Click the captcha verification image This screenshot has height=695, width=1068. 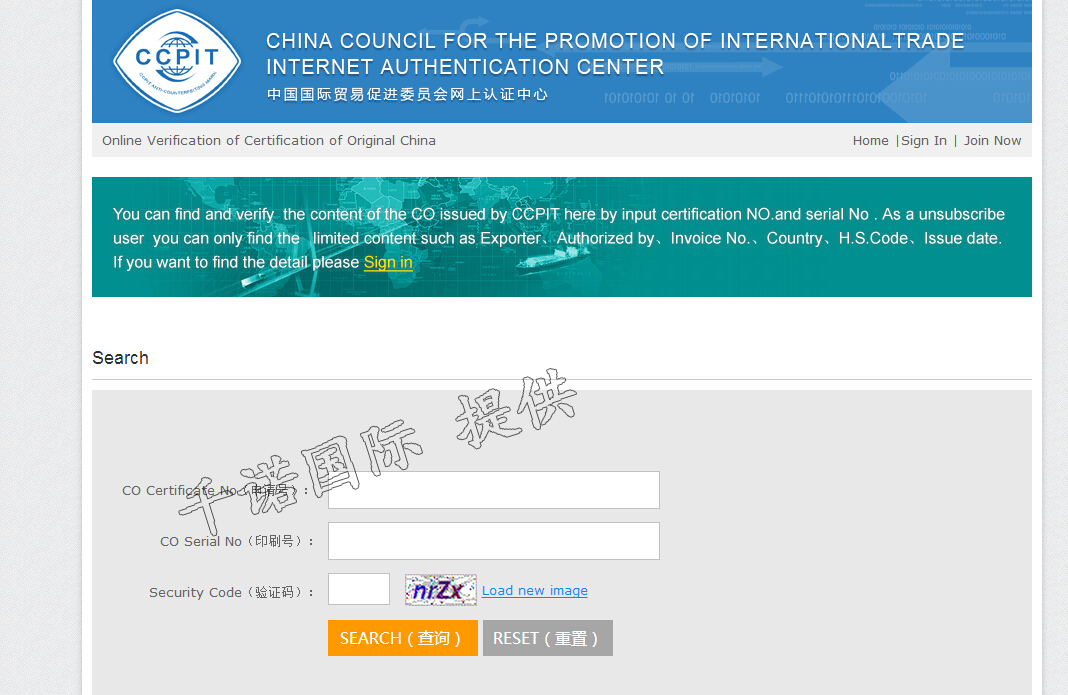pyautogui.click(x=440, y=590)
